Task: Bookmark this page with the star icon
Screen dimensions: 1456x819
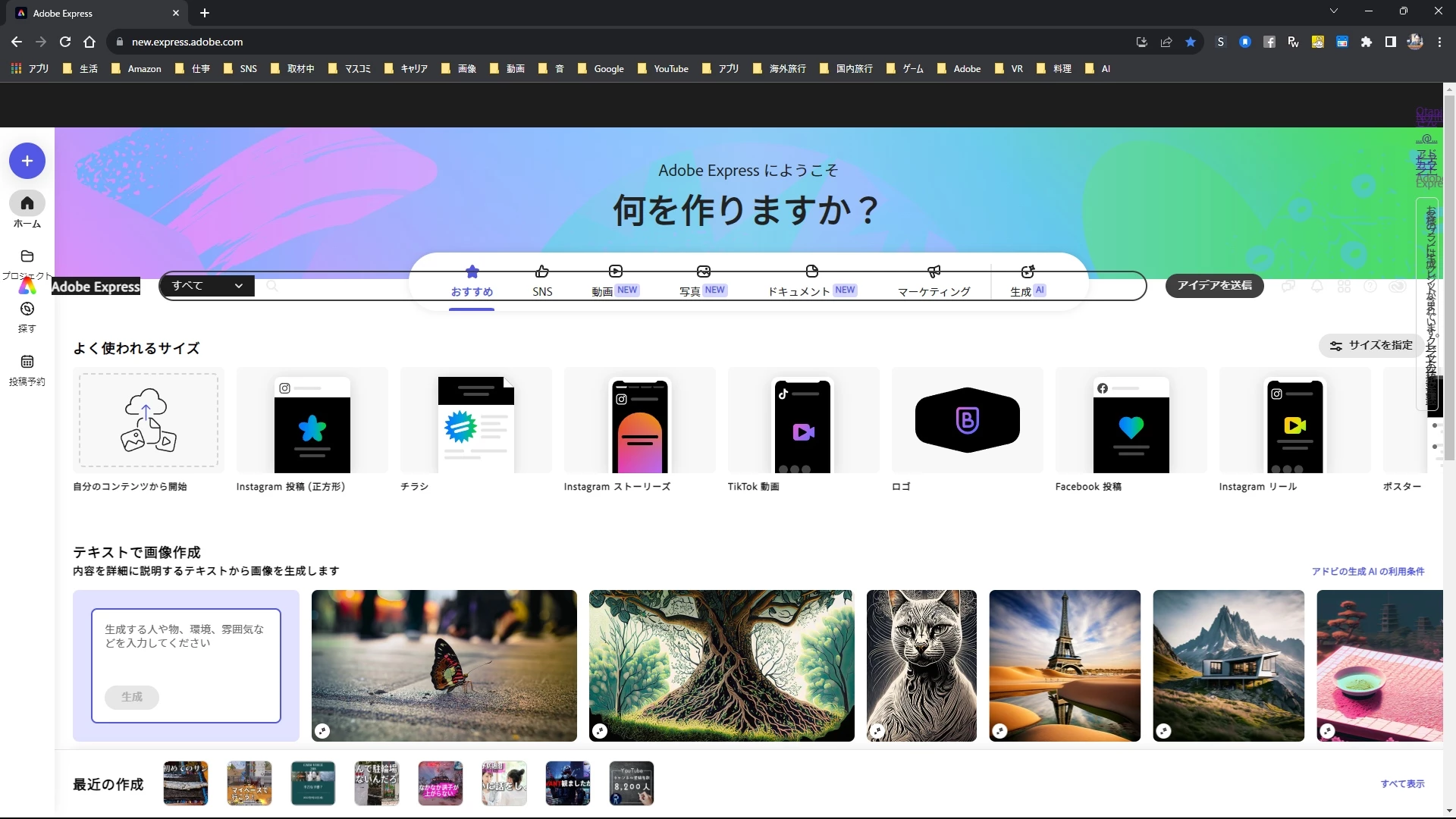Action: tap(1191, 42)
